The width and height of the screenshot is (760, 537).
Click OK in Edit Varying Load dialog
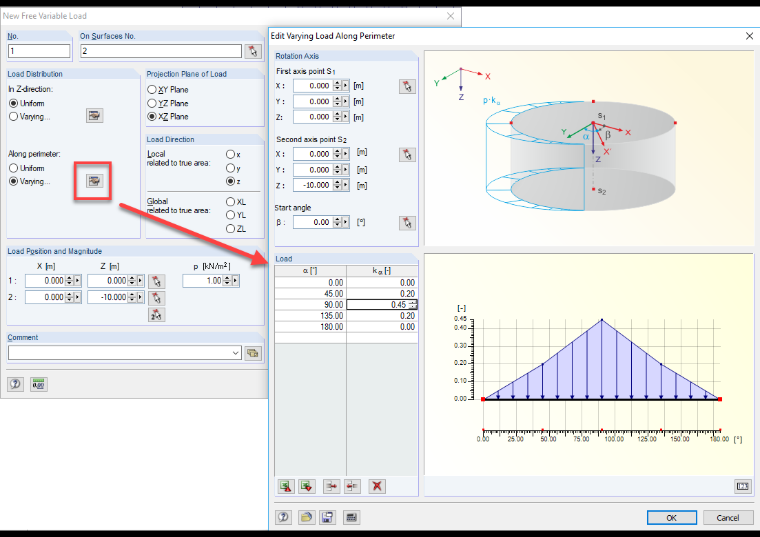click(672, 518)
